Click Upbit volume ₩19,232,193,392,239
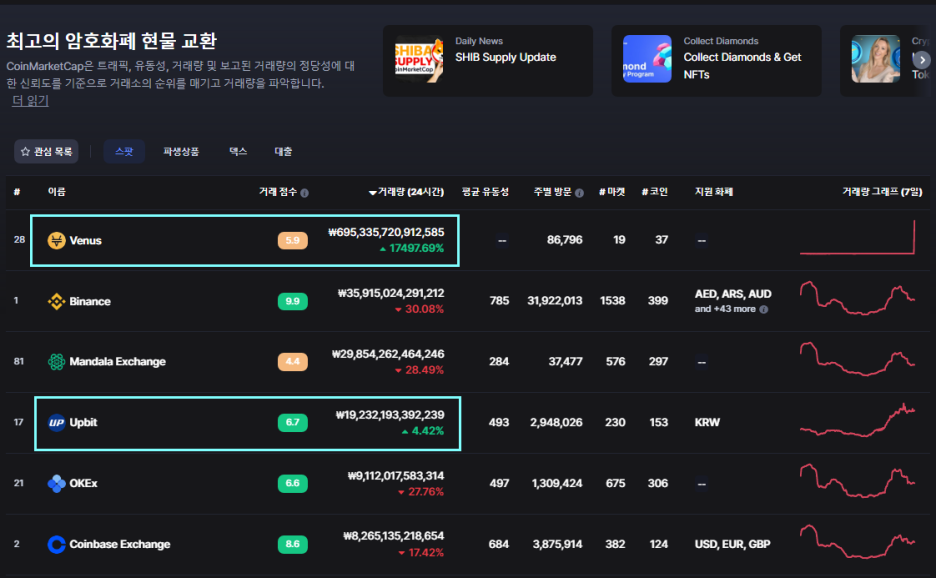 tap(390, 415)
